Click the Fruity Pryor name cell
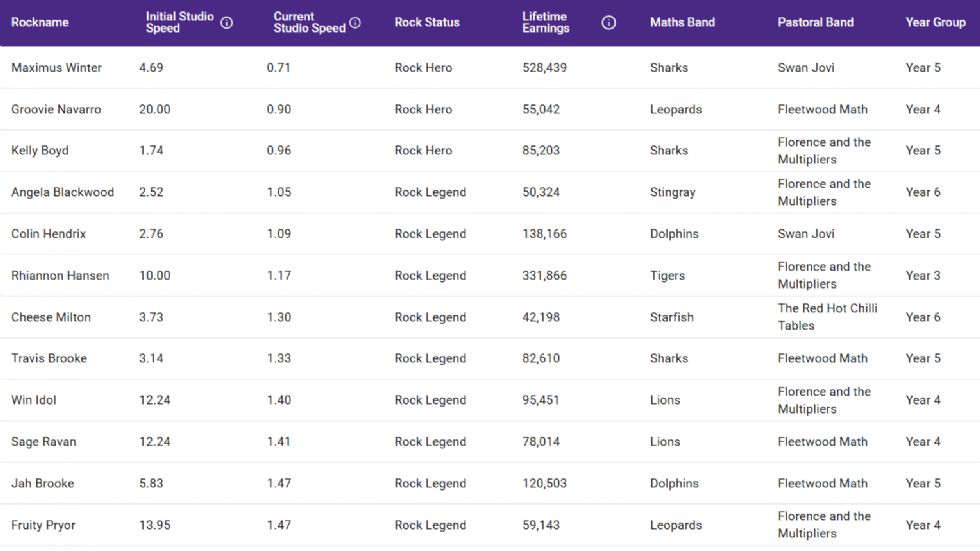This screenshot has height=551, width=980. point(43,525)
